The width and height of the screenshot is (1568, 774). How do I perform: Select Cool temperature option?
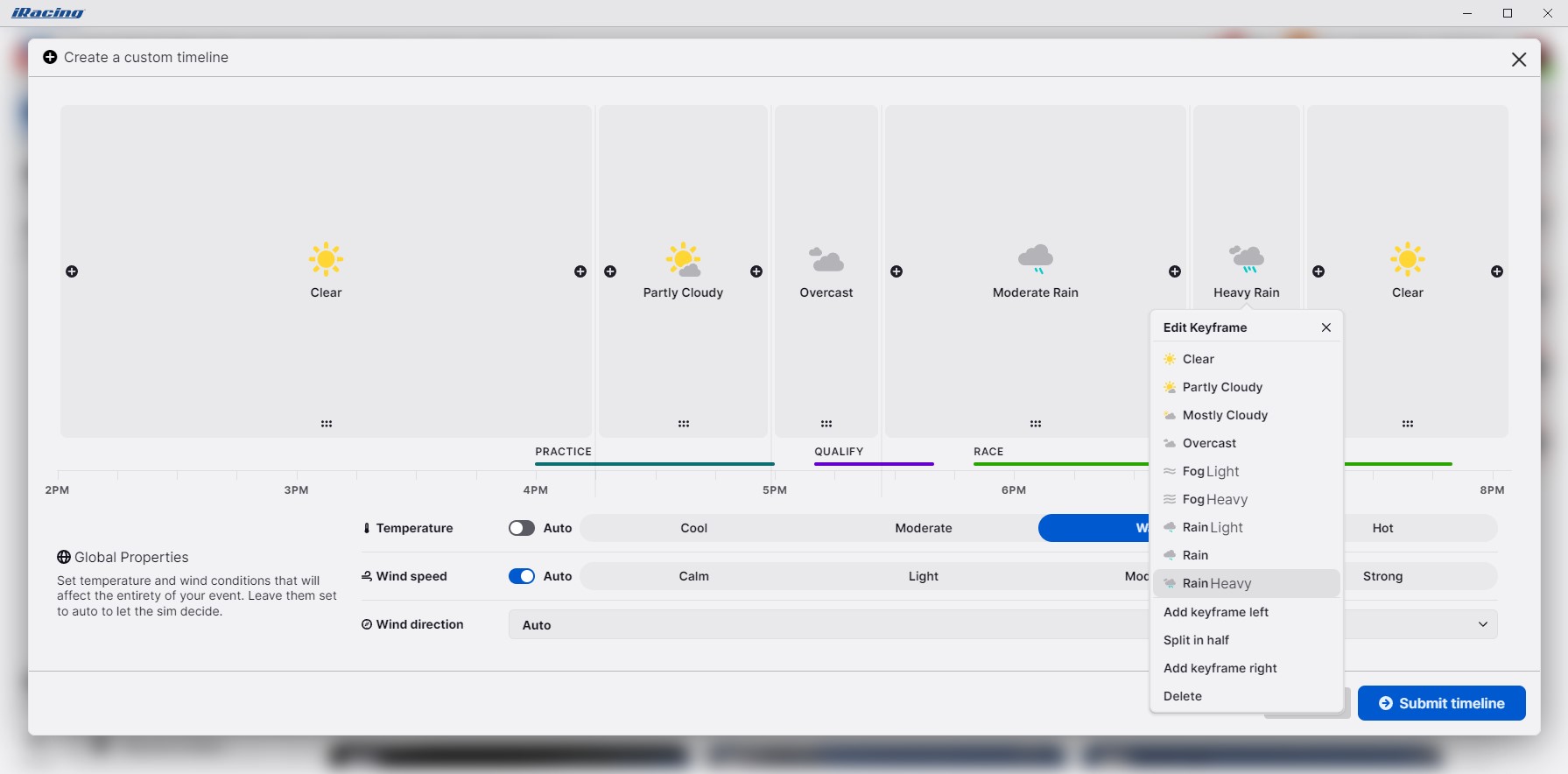pyautogui.click(x=693, y=528)
